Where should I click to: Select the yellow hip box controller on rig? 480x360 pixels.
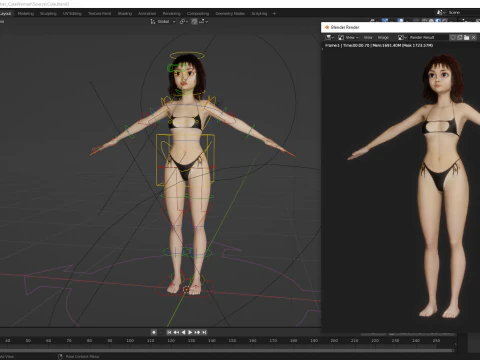click(185, 160)
